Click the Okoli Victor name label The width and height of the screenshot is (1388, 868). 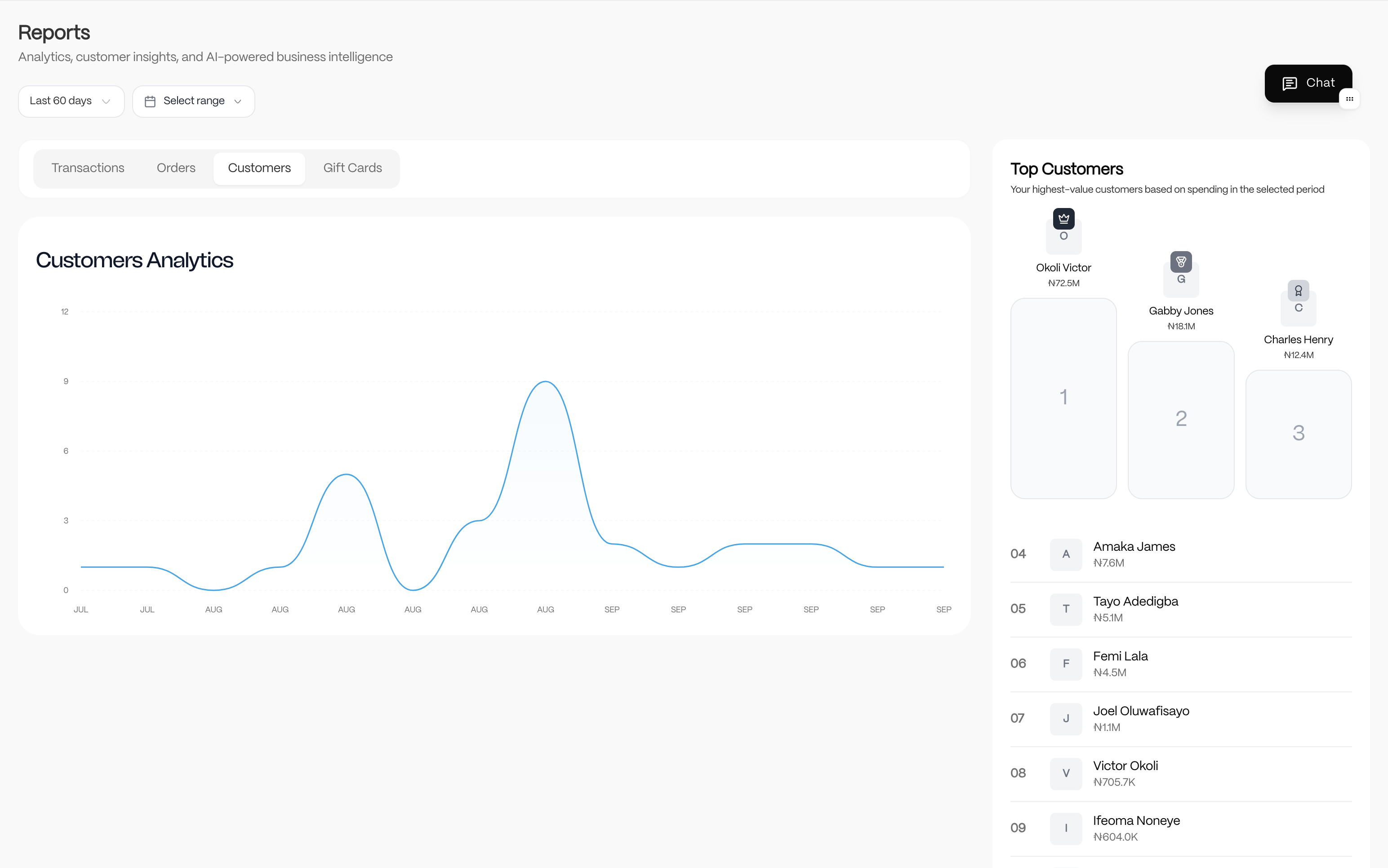tap(1063, 267)
